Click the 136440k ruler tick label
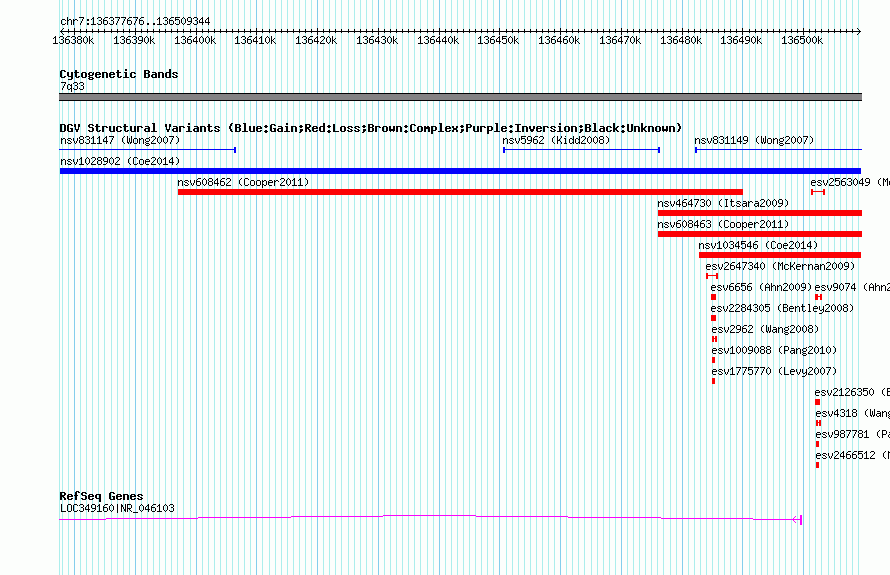890x575 pixels. pos(438,40)
